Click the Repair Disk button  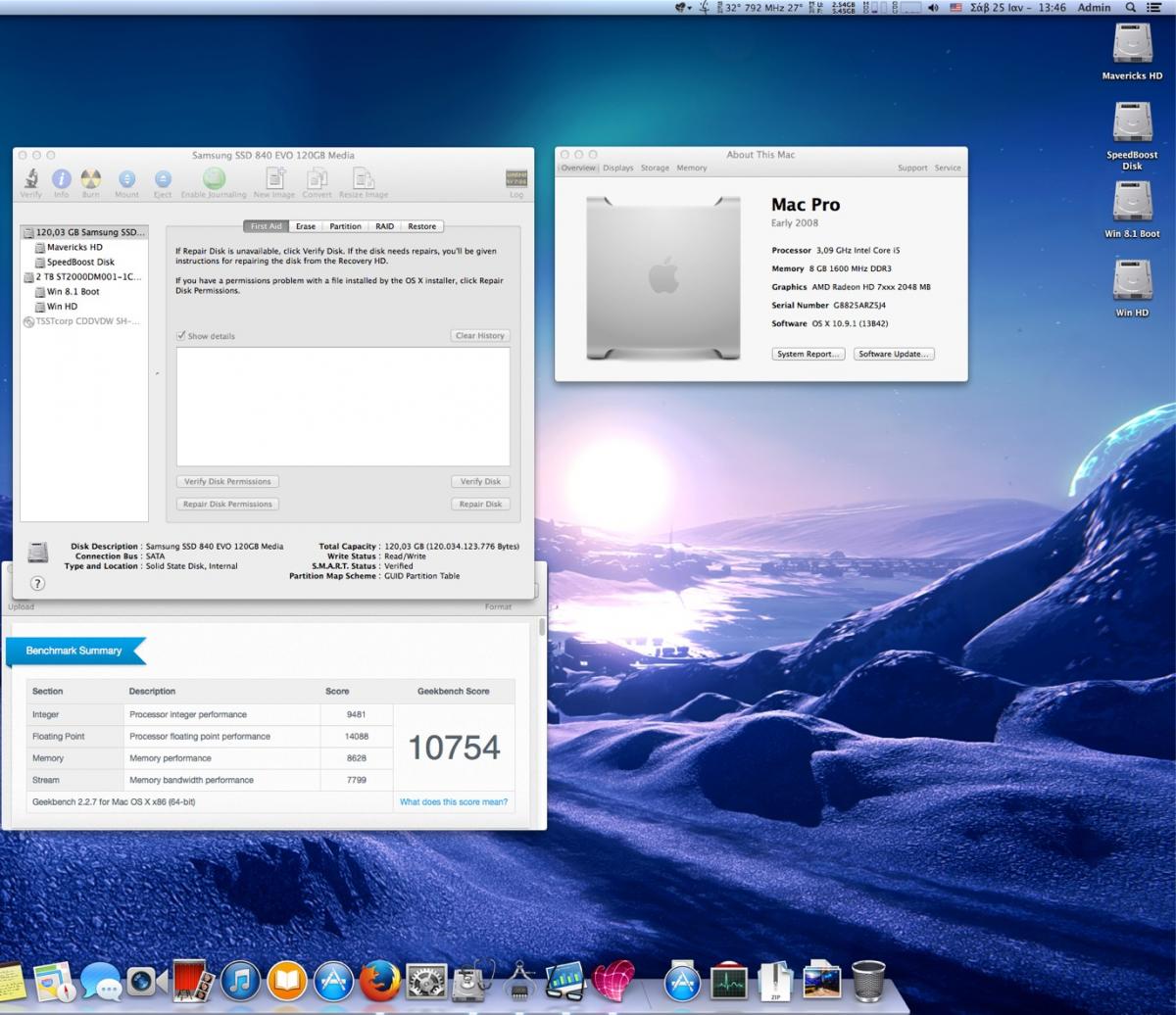pos(480,504)
